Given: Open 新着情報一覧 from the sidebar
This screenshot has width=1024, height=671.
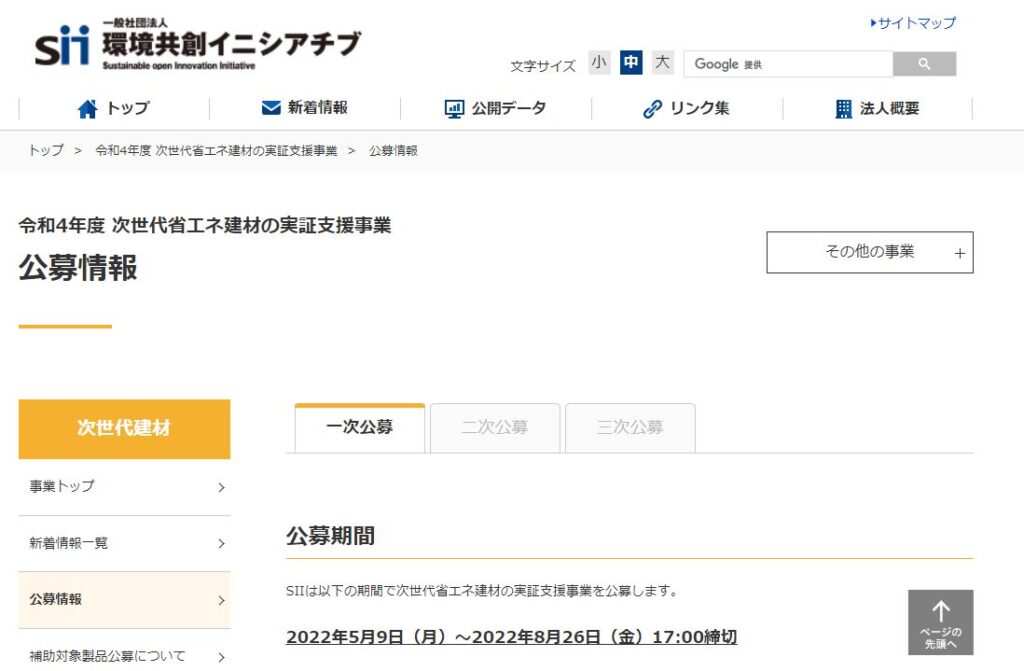Looking at the screenshot, I should point(124,544).
